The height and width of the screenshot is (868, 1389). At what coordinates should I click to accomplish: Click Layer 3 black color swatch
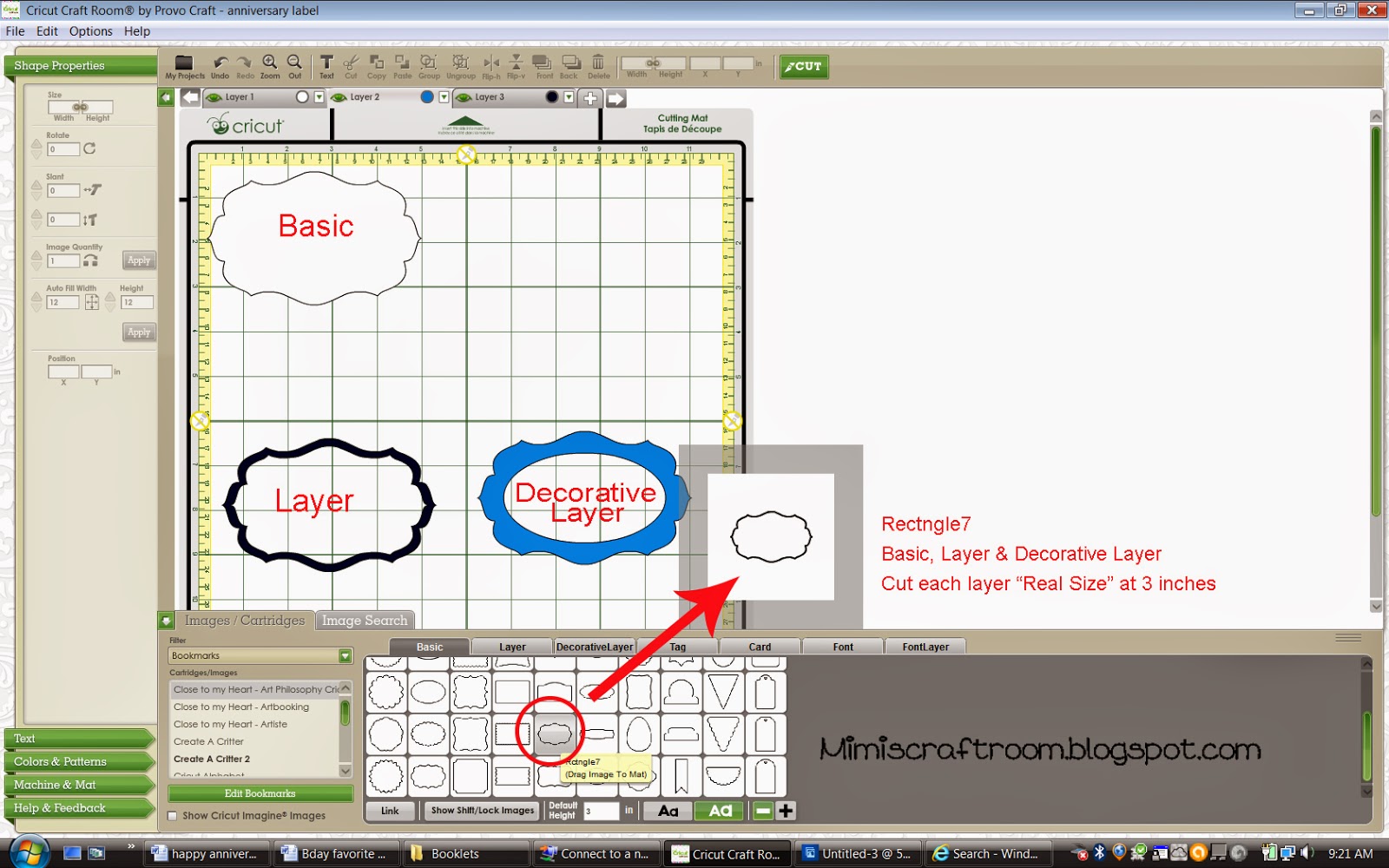(x=552, y=97)
